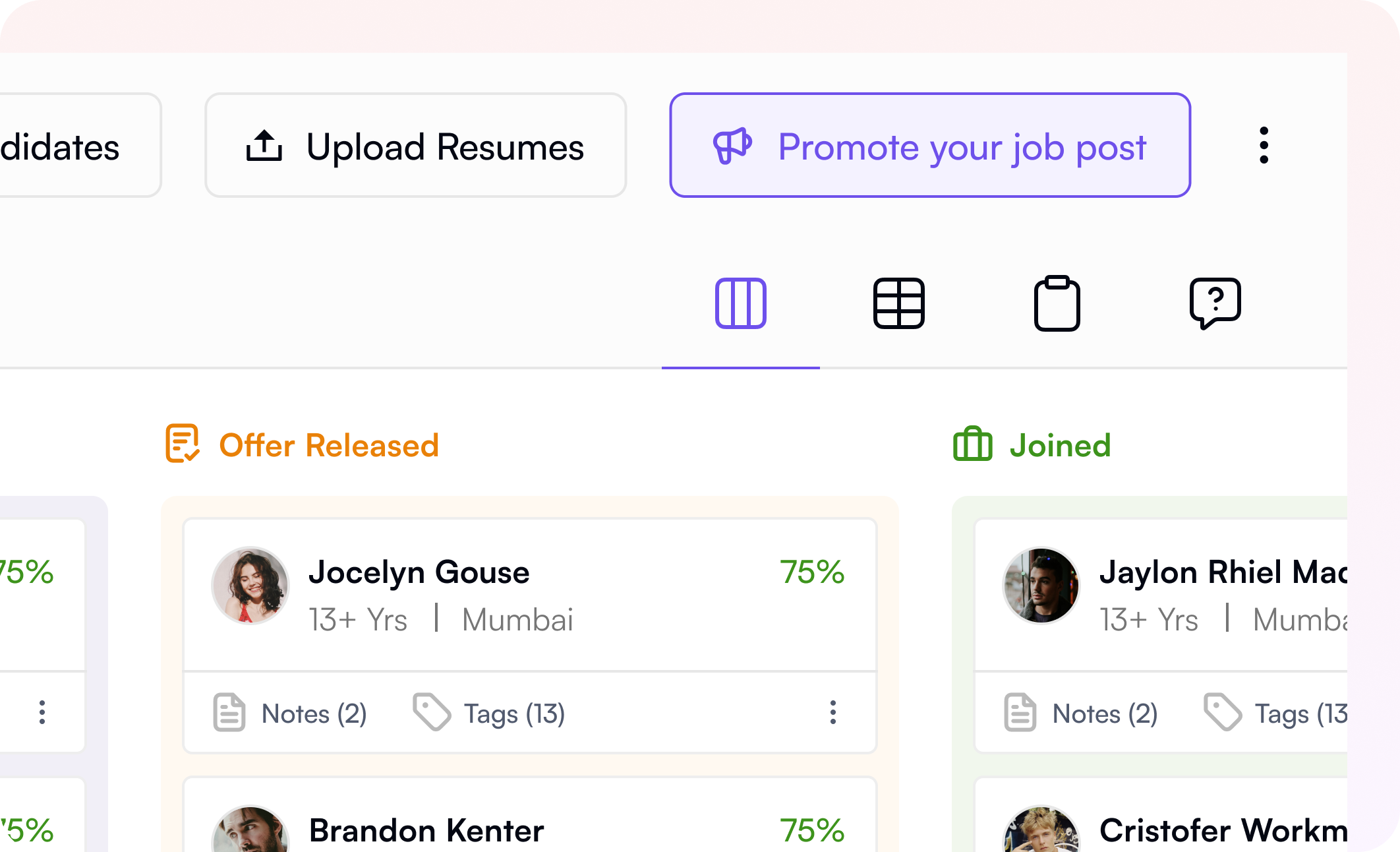Click the upload arrow icon

(x=264, y=146)
